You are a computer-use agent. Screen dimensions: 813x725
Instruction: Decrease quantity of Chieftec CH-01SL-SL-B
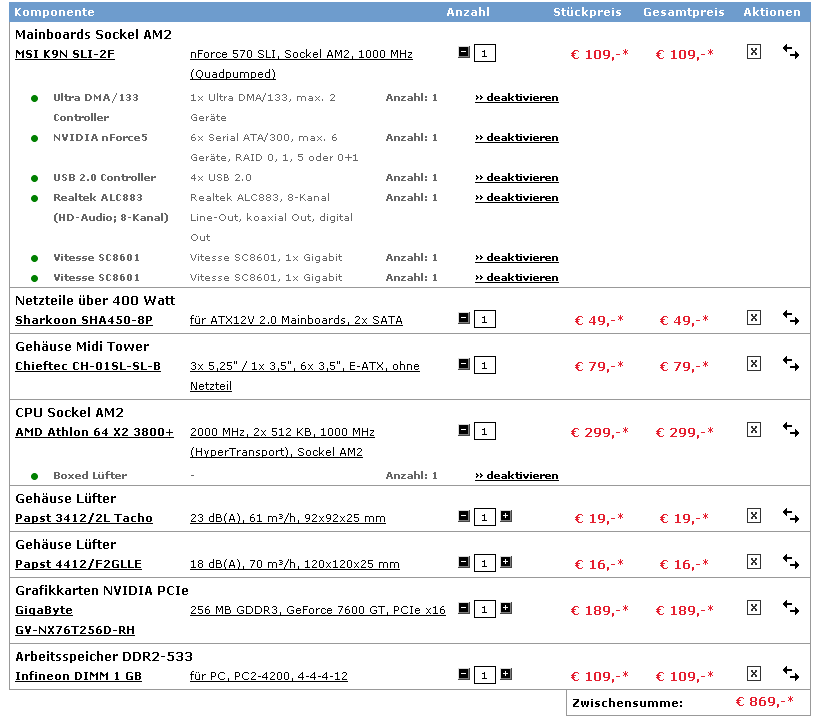tap(464, 365)
